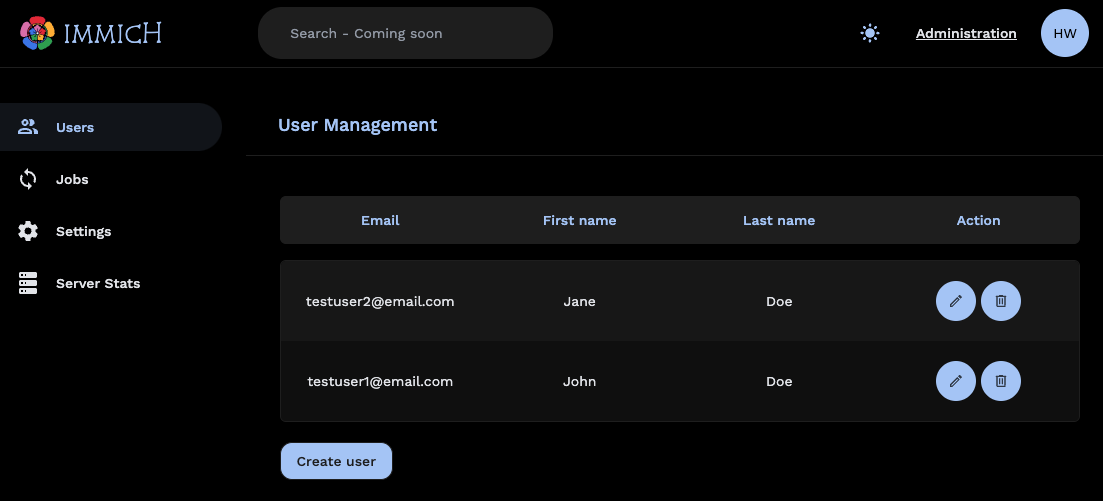
Task: Click the pencil icon for John Doe
Action: click(955, 381)
